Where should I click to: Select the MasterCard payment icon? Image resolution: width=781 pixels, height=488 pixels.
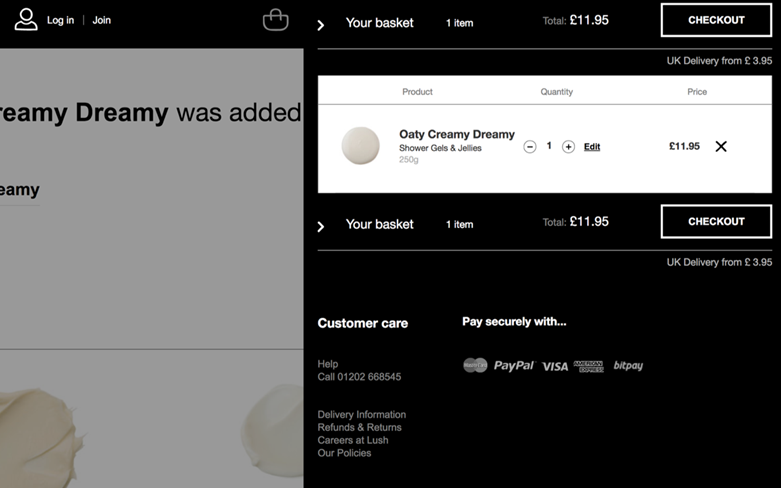[475, 366]
